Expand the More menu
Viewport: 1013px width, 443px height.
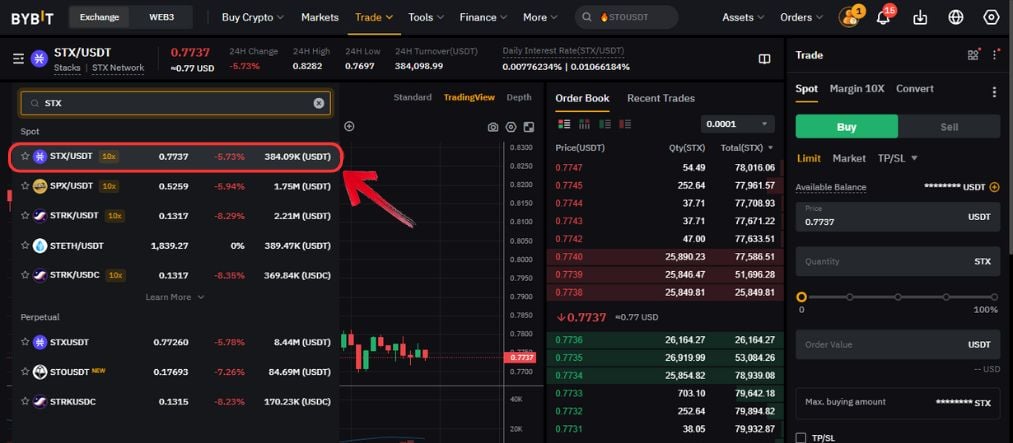point(540,17)
